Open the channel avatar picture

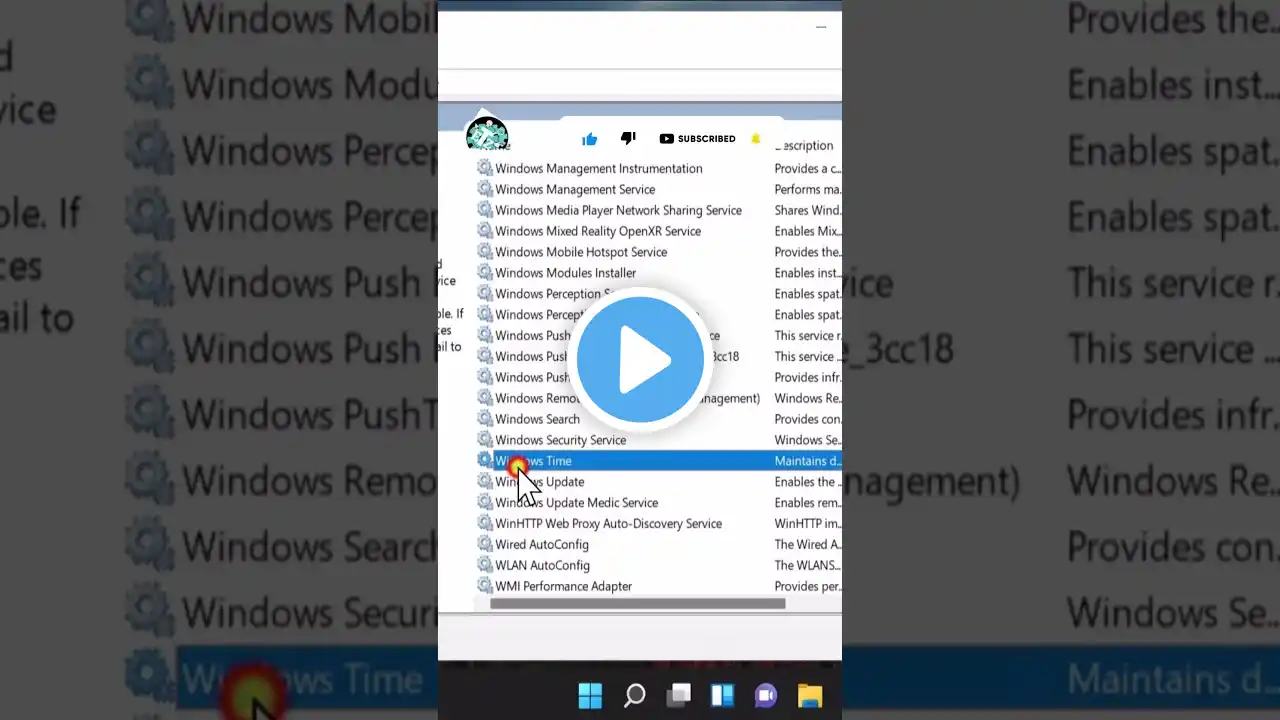(487, 136)
